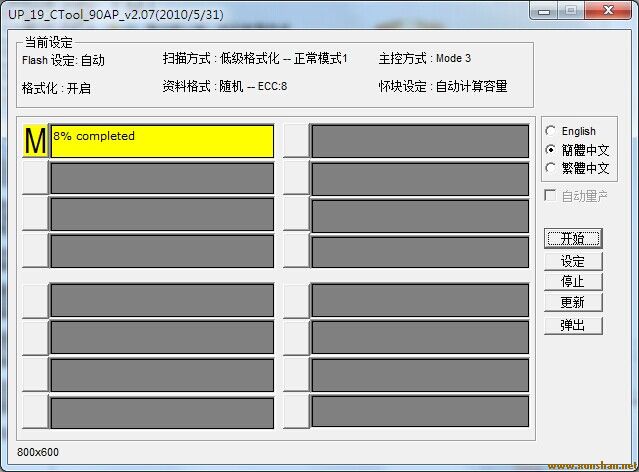Image resolution: width=639 pixels, height=472 pixels.
Task: Click the 800x600 status bar label
Action: click(38, 452)
